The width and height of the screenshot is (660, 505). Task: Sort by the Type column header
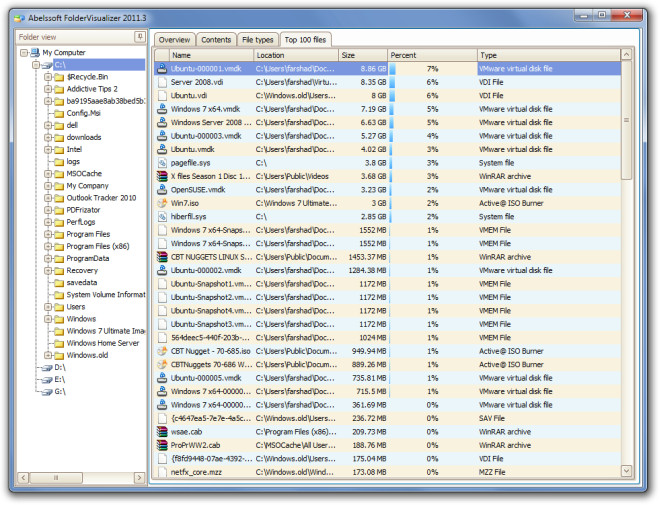tap(549, 55)
